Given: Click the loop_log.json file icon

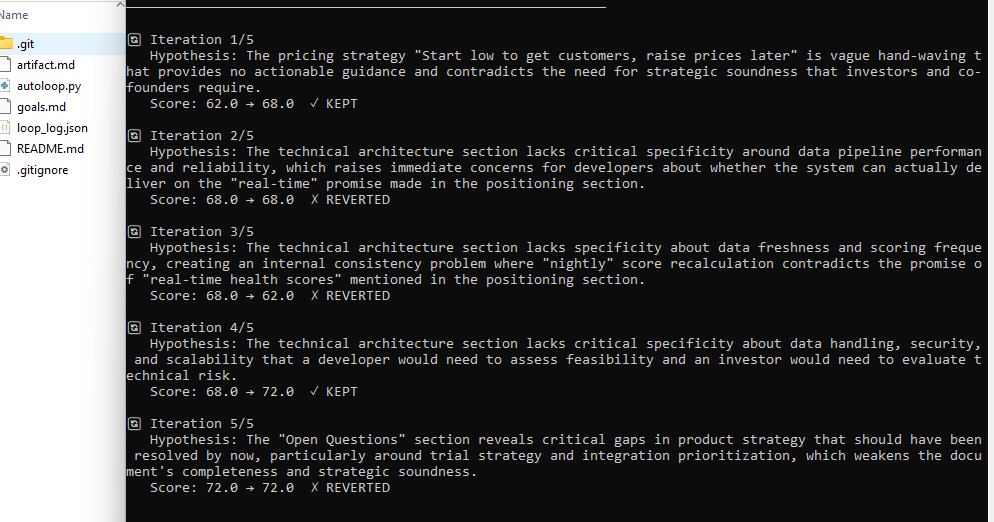Looking at the screenshot, I should coord(6,128).
